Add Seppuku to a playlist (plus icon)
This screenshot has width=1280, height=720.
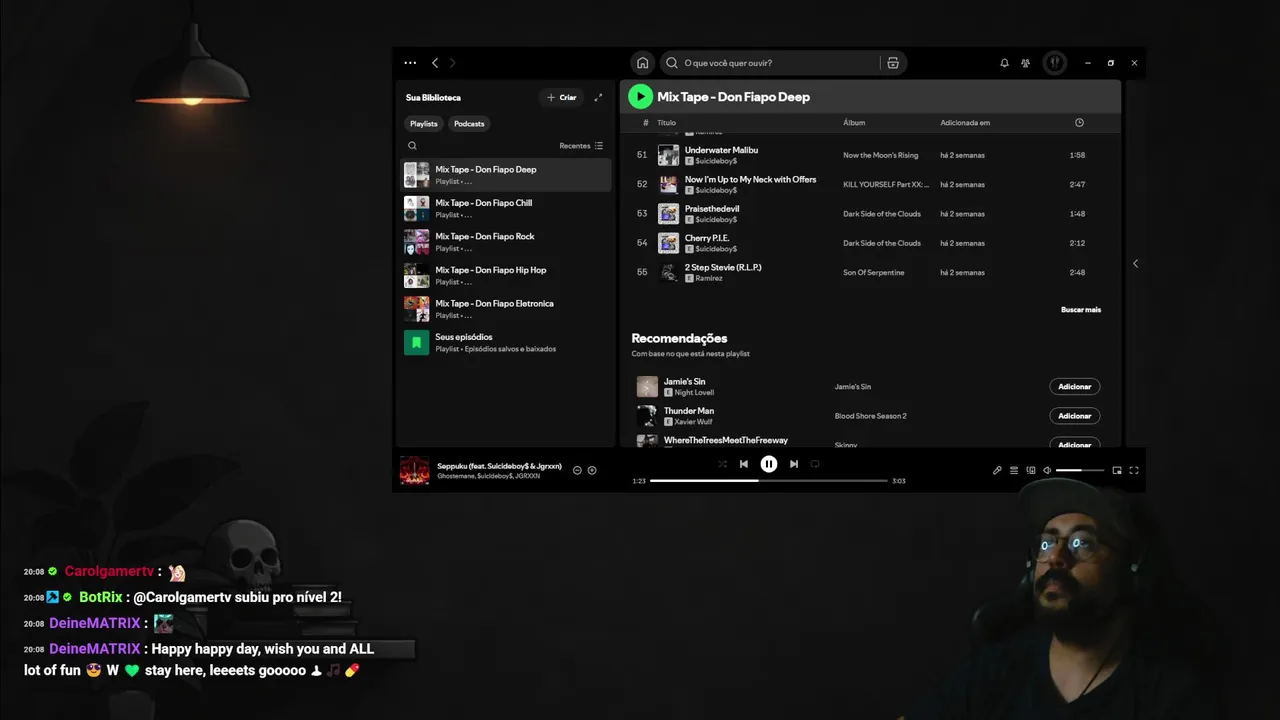click(592, 470)
